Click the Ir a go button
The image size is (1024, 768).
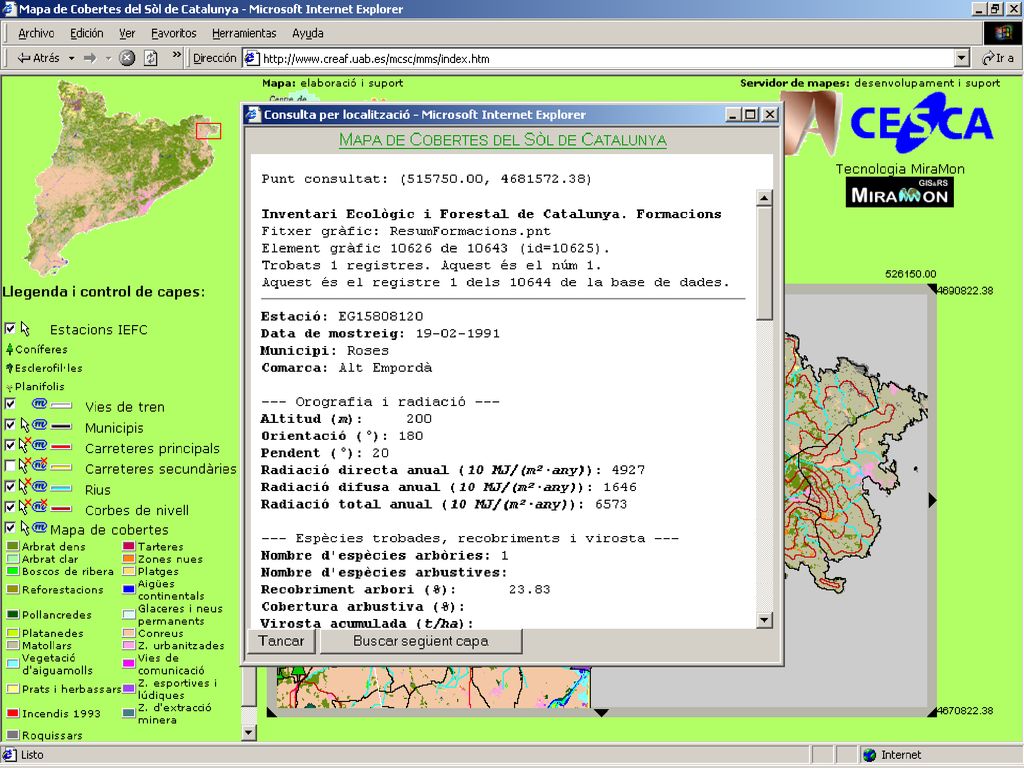[999, 58]
